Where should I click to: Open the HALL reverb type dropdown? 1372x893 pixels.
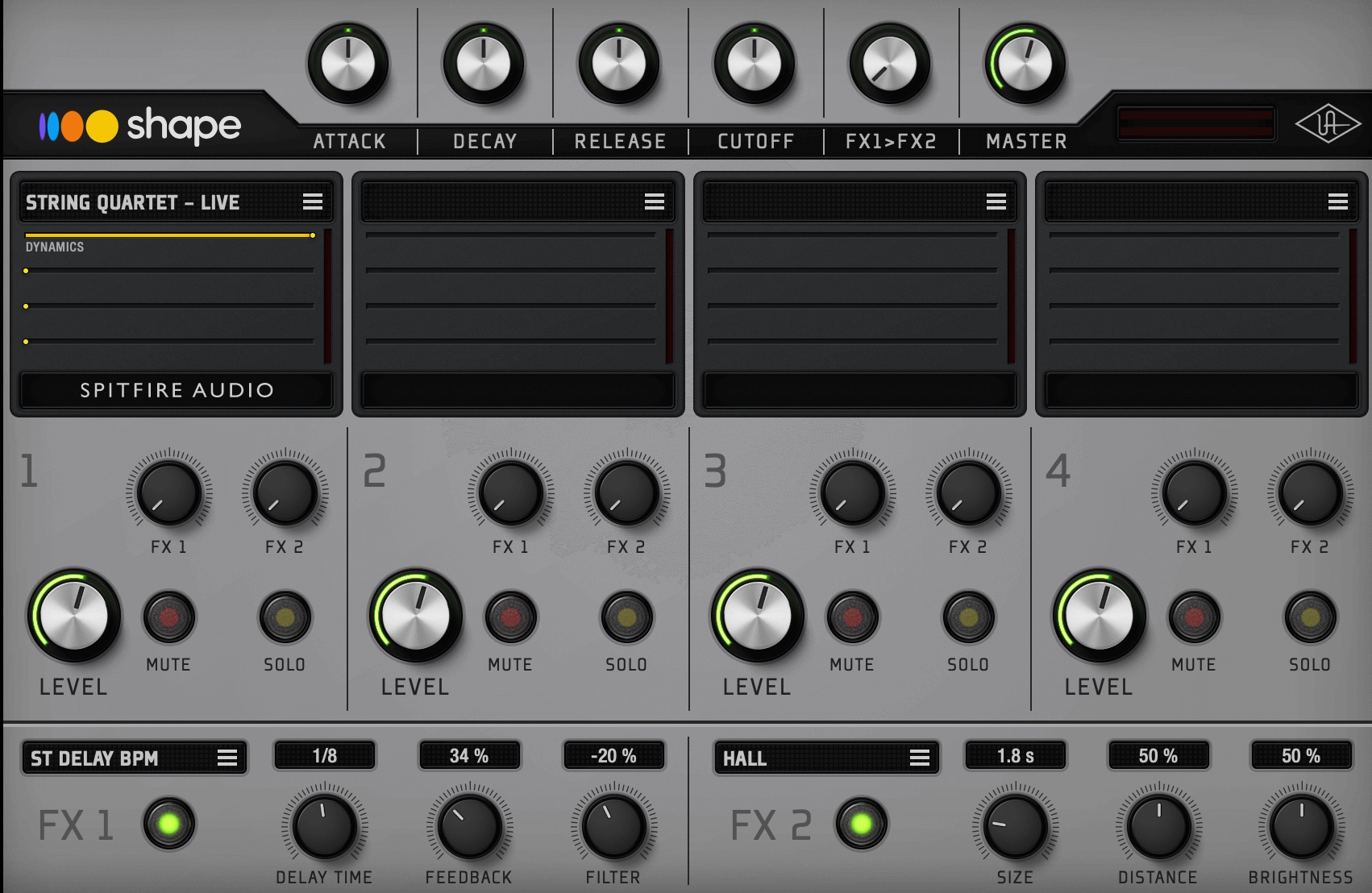[826, 758]
